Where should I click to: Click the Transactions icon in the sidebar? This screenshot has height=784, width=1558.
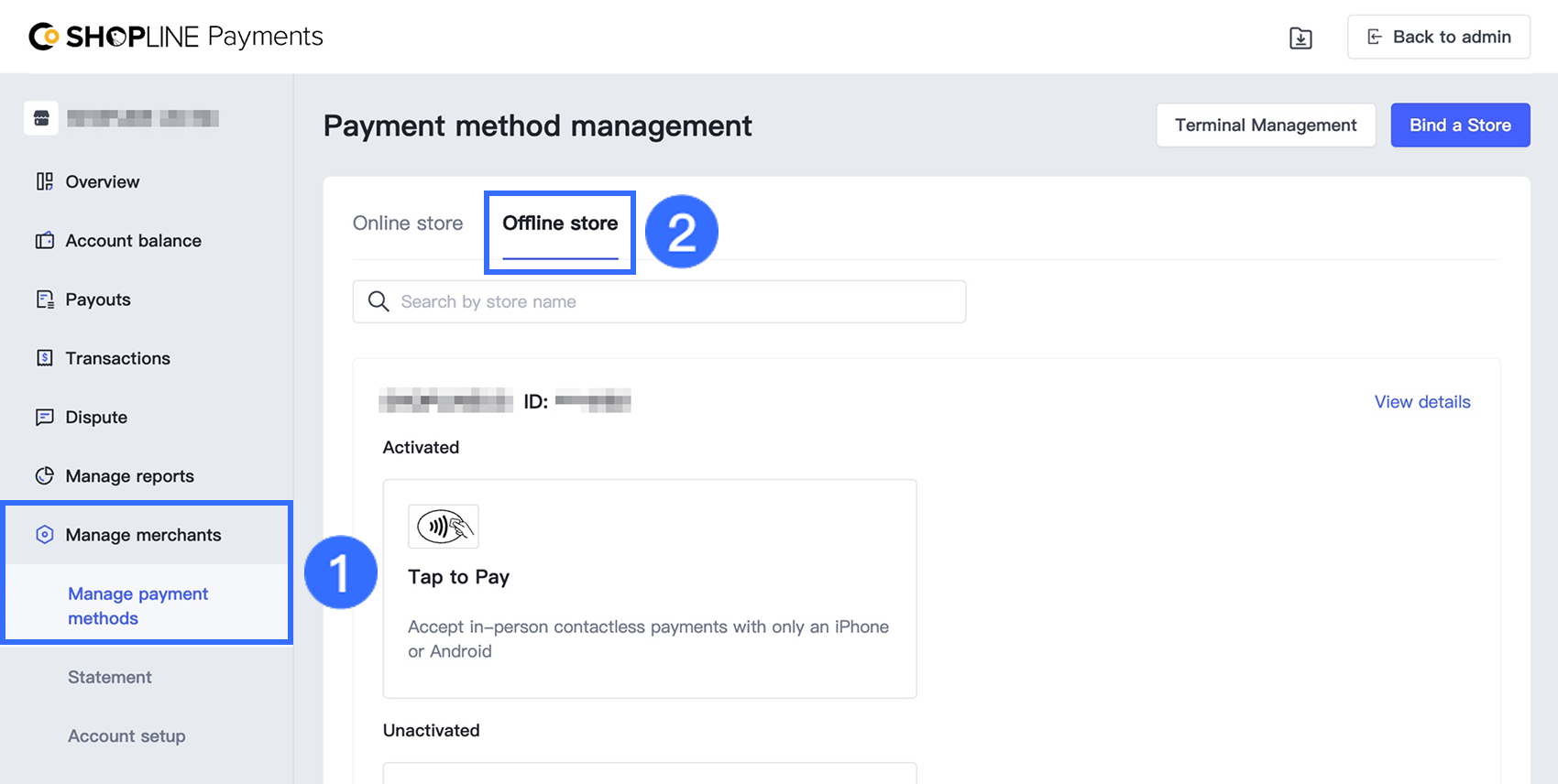pyautogui.click(x=44, y=358)
